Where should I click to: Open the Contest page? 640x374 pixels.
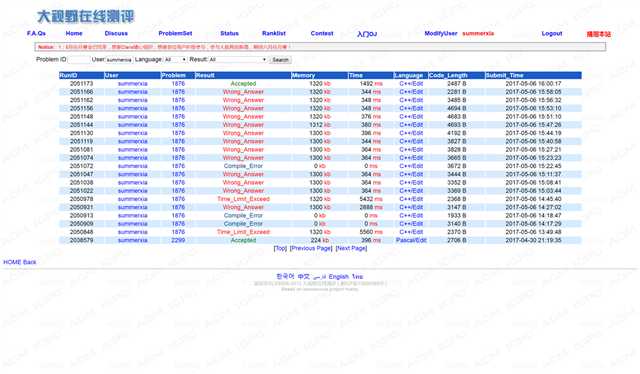tap(322, 33)
